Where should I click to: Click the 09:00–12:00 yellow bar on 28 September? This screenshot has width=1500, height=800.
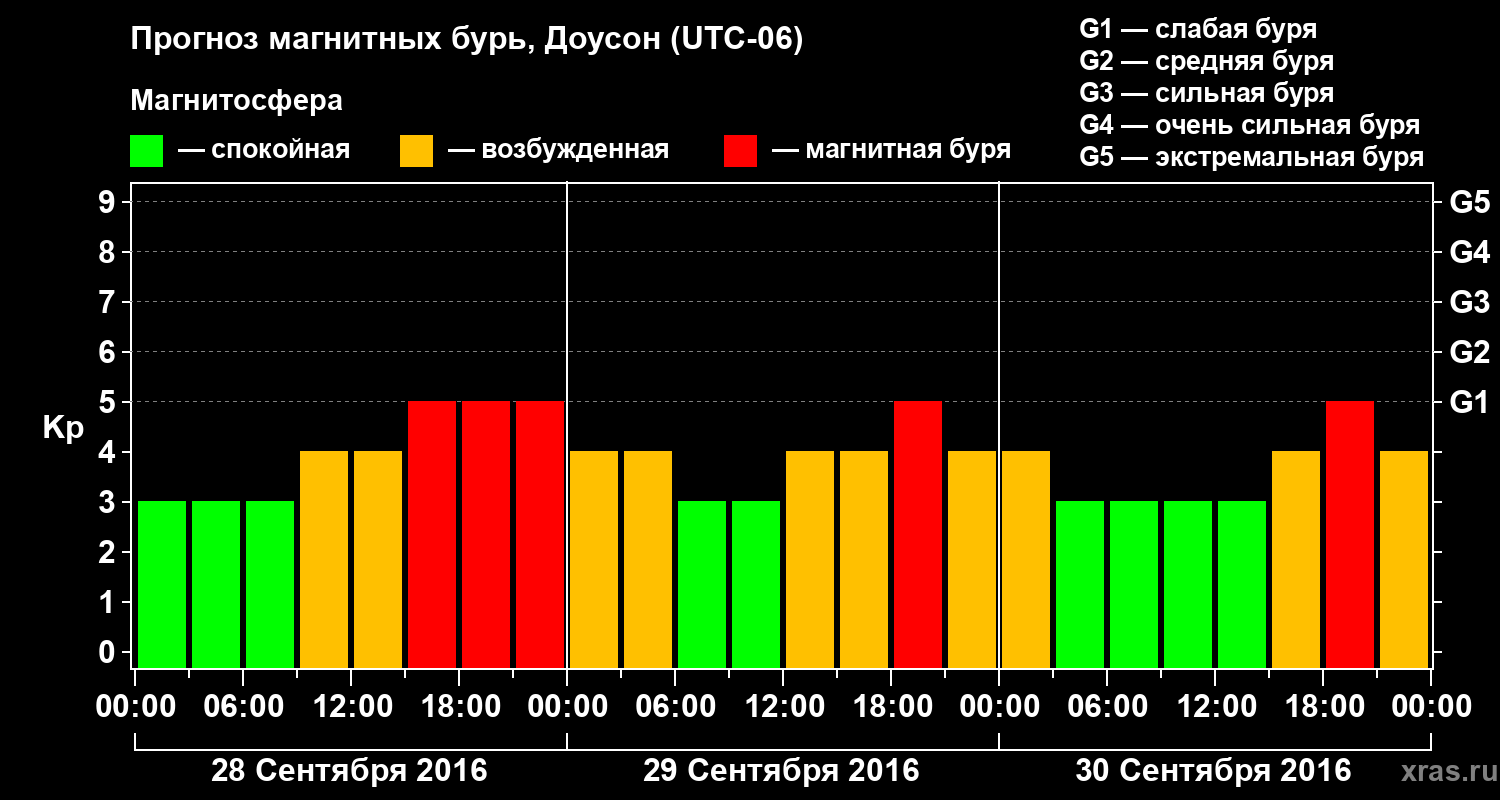click(x=324, y=559)
